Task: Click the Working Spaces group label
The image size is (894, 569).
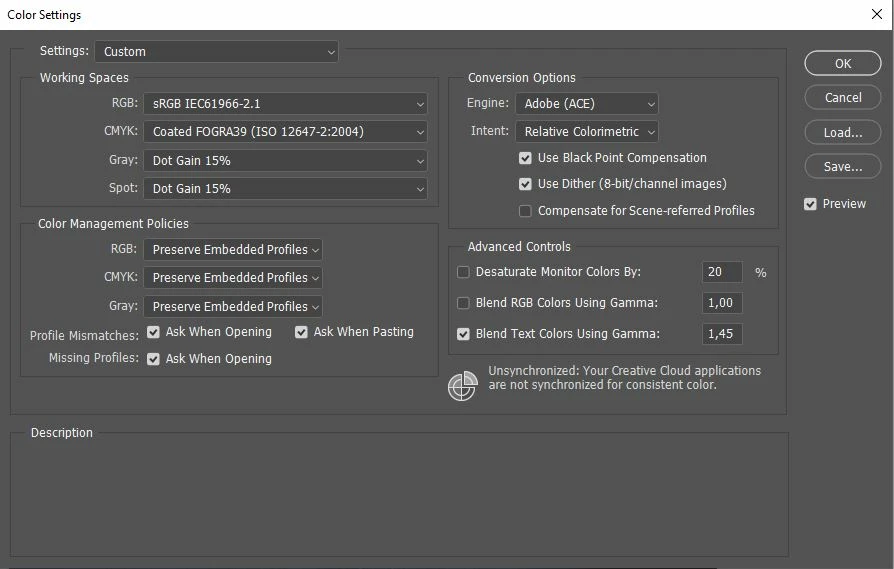Action: point(84,78)
